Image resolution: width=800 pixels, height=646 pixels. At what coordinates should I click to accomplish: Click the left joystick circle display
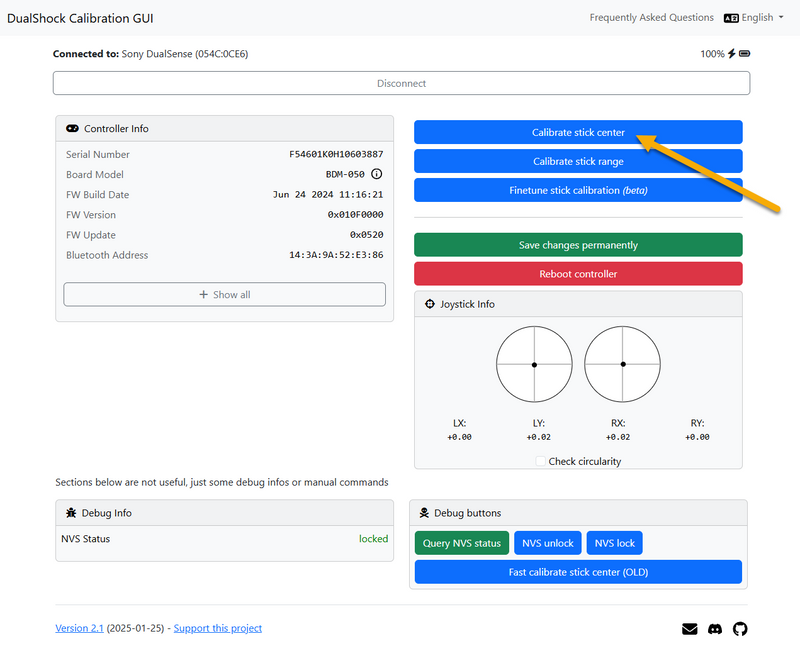(534, 364)
